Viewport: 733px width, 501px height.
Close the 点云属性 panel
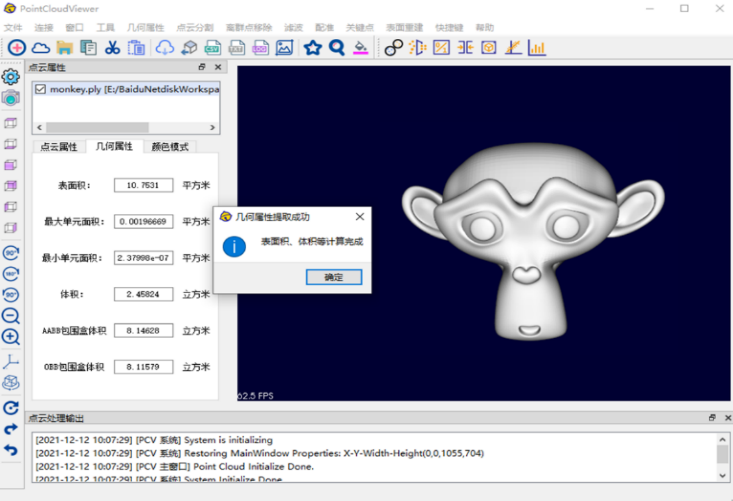218,67
